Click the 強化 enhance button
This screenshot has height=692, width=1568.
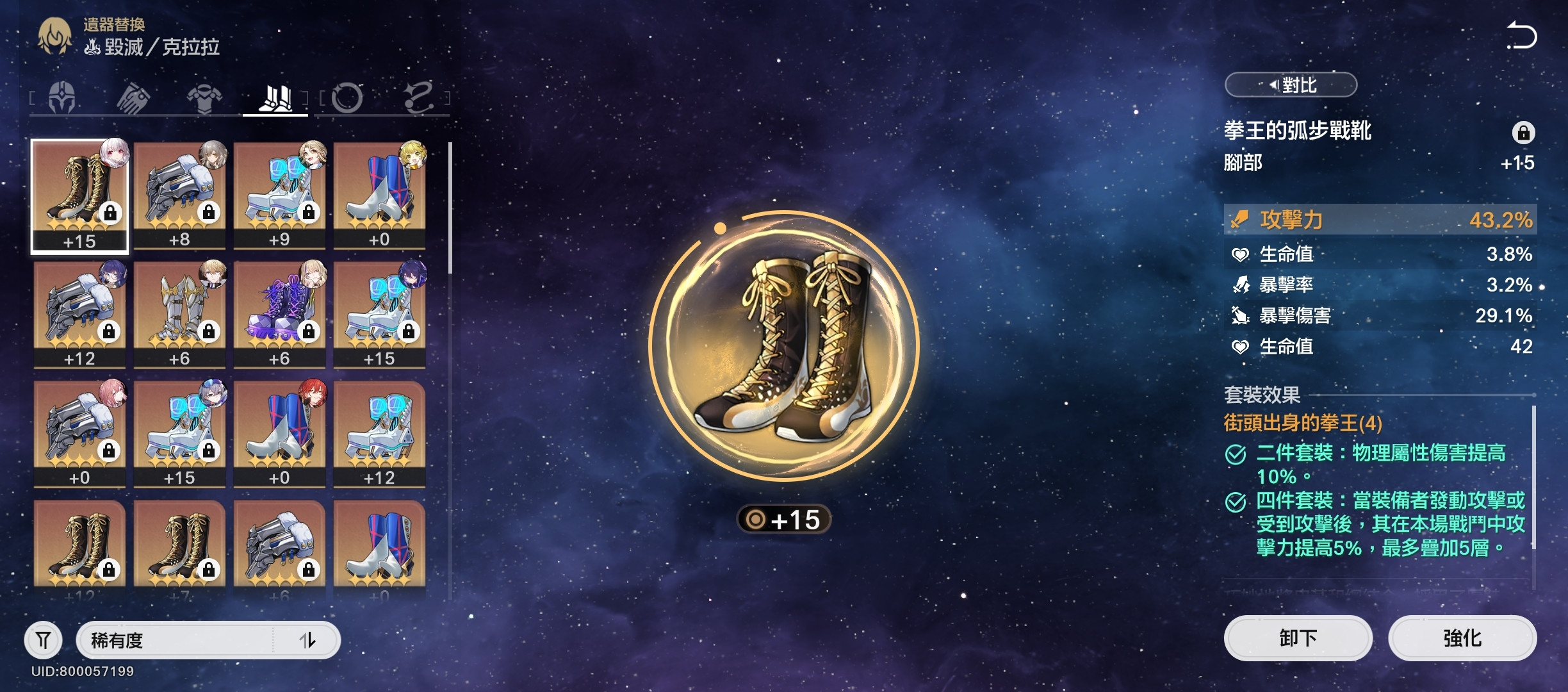[1462, 638]
